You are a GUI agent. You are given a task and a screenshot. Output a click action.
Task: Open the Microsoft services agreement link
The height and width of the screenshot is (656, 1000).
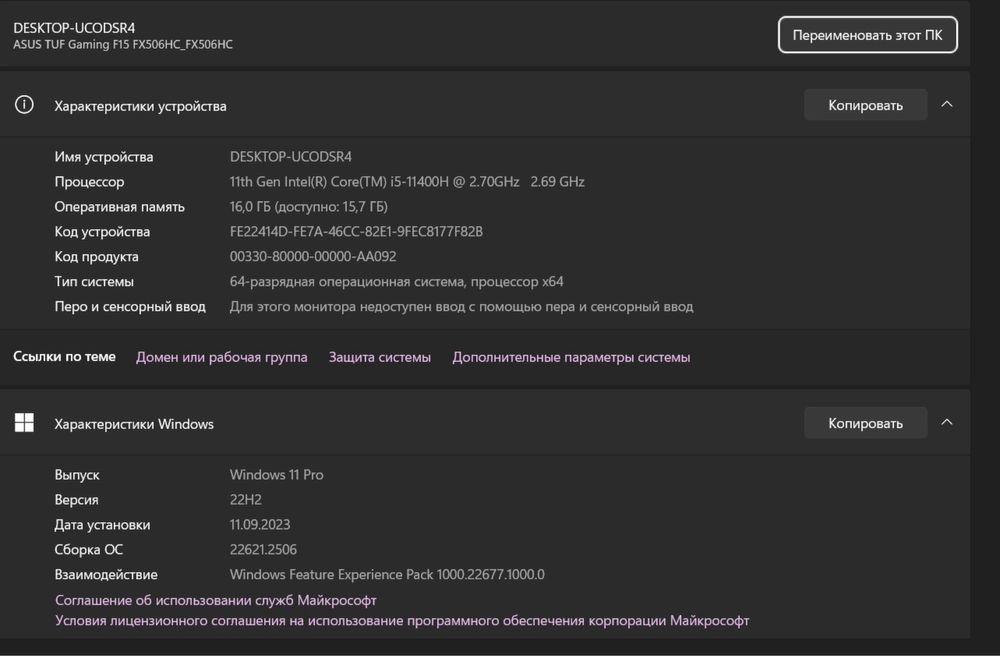[x=216, y=600]
